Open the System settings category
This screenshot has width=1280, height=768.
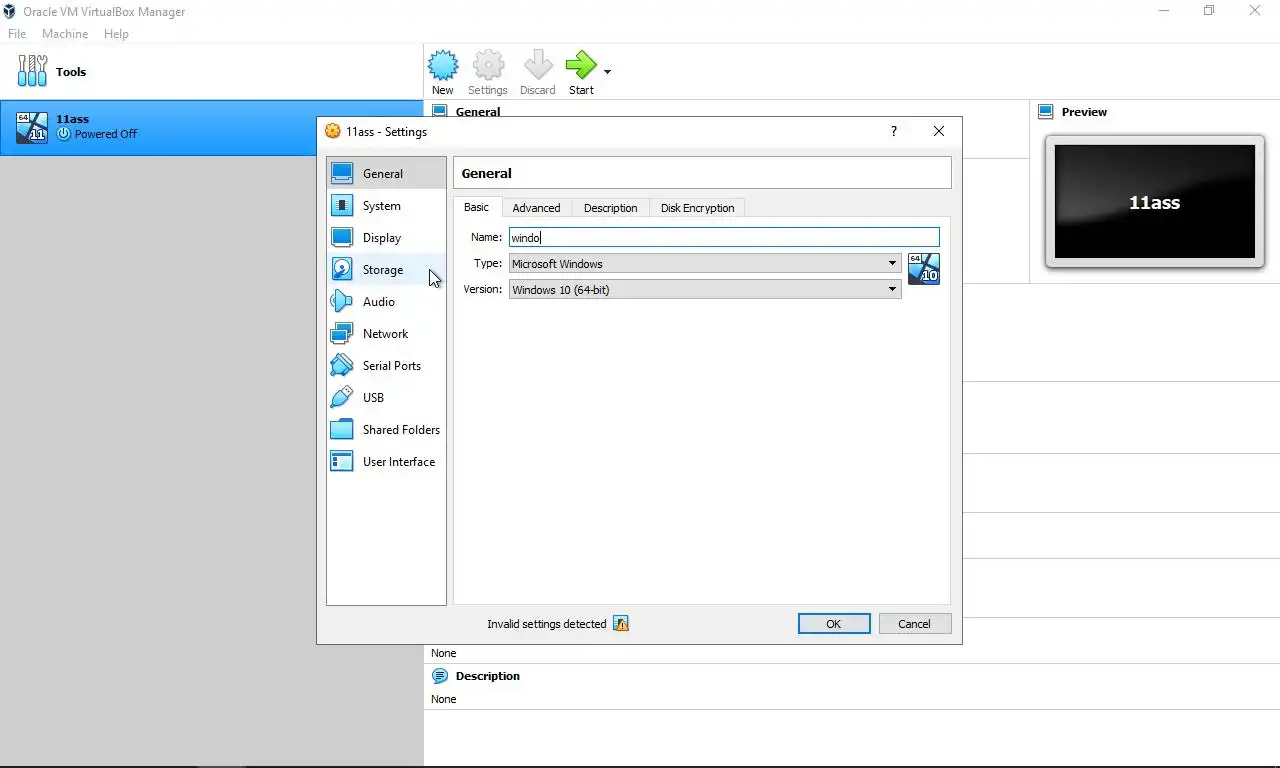coord(386,205)
